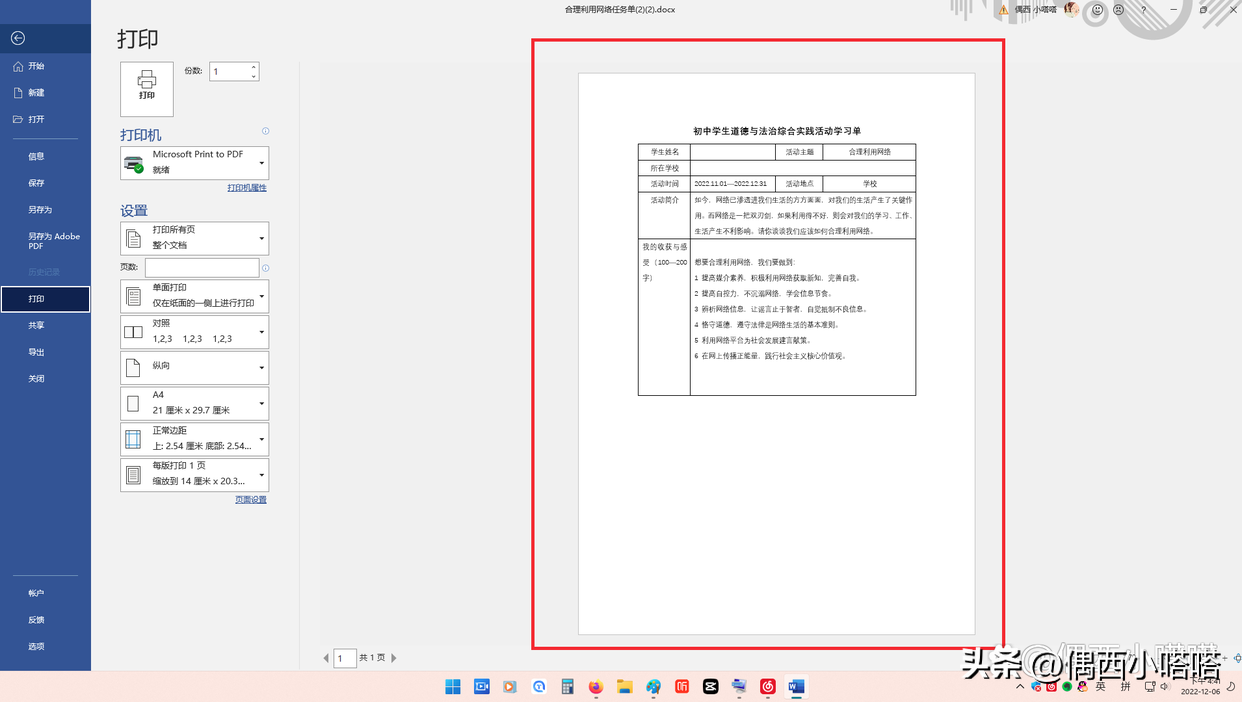Show hidden tray icons chevron
Screen dimensions: 1242x702
point(1020,687)
